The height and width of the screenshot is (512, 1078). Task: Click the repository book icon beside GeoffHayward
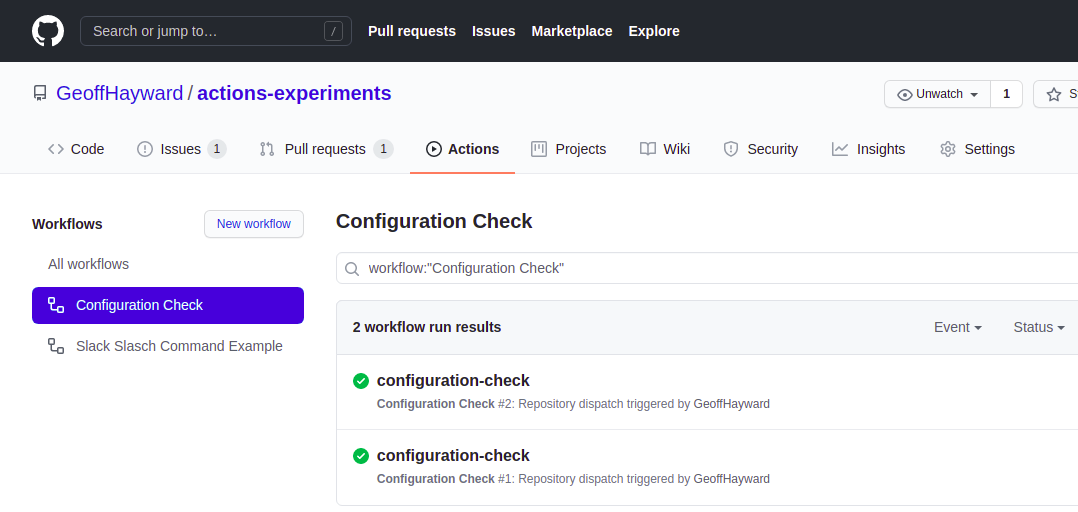coord(40,93)
